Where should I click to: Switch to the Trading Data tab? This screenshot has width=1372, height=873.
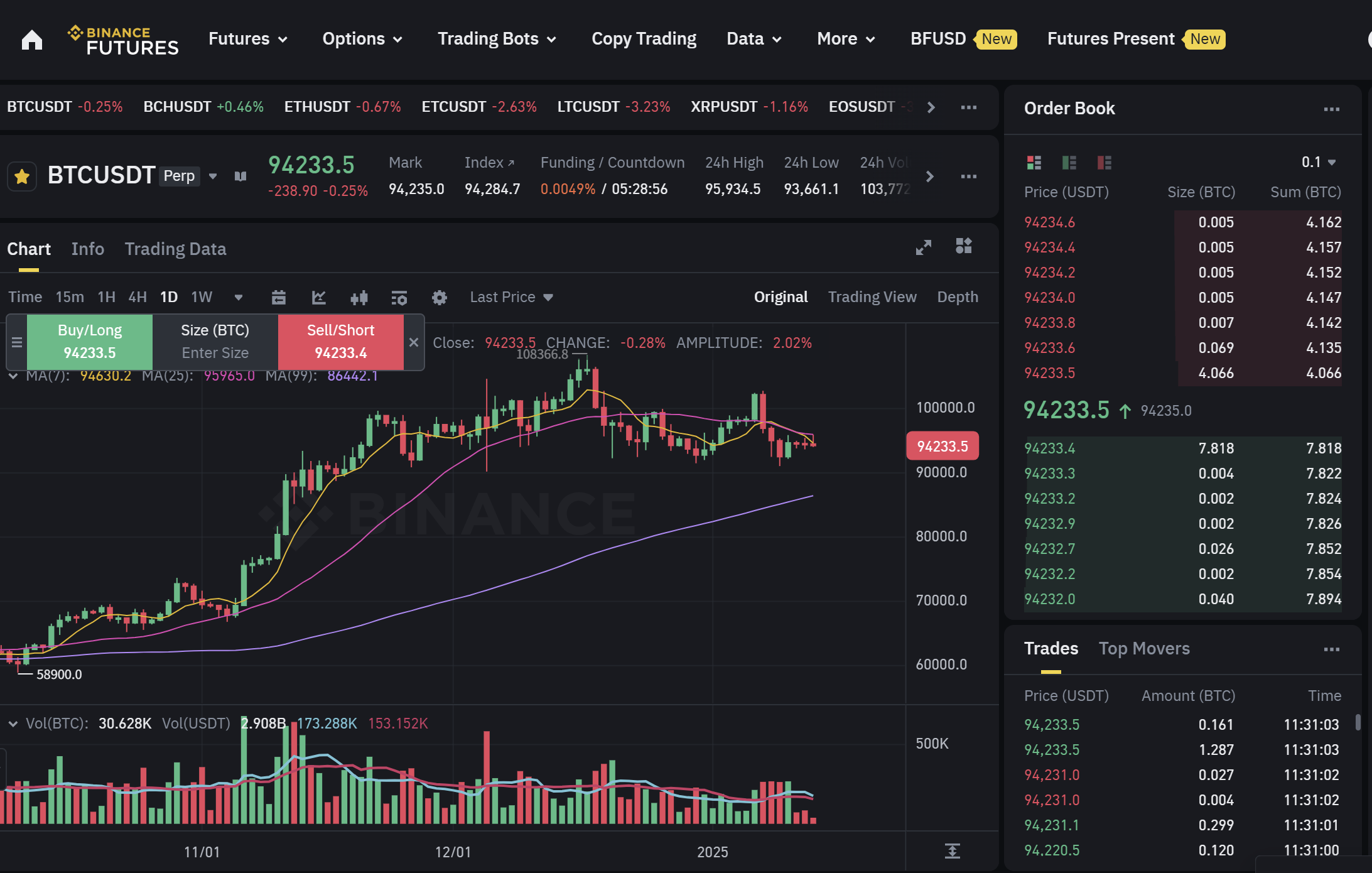(x=175, y=249)
